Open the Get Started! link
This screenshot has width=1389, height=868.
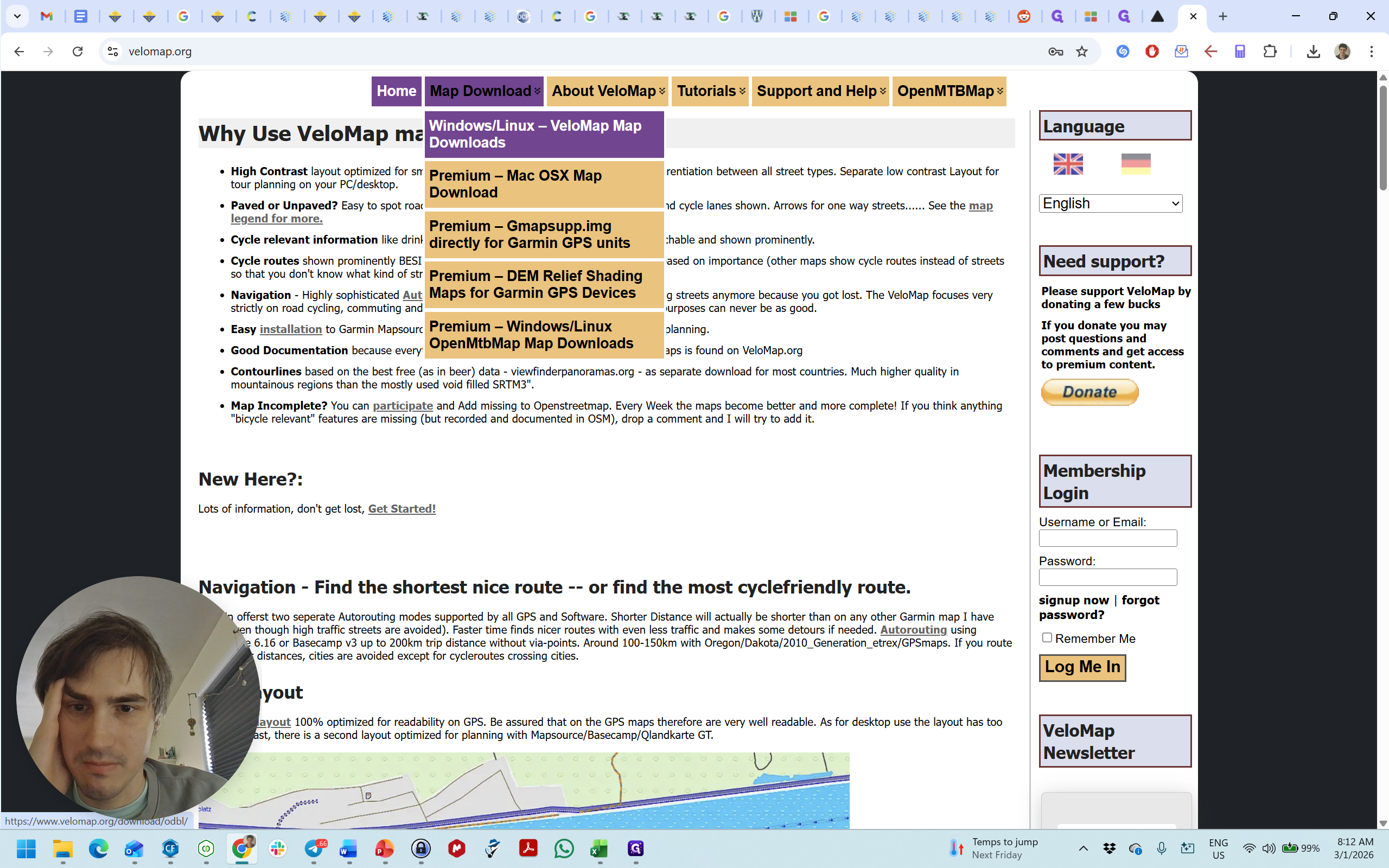coord(402,509)
